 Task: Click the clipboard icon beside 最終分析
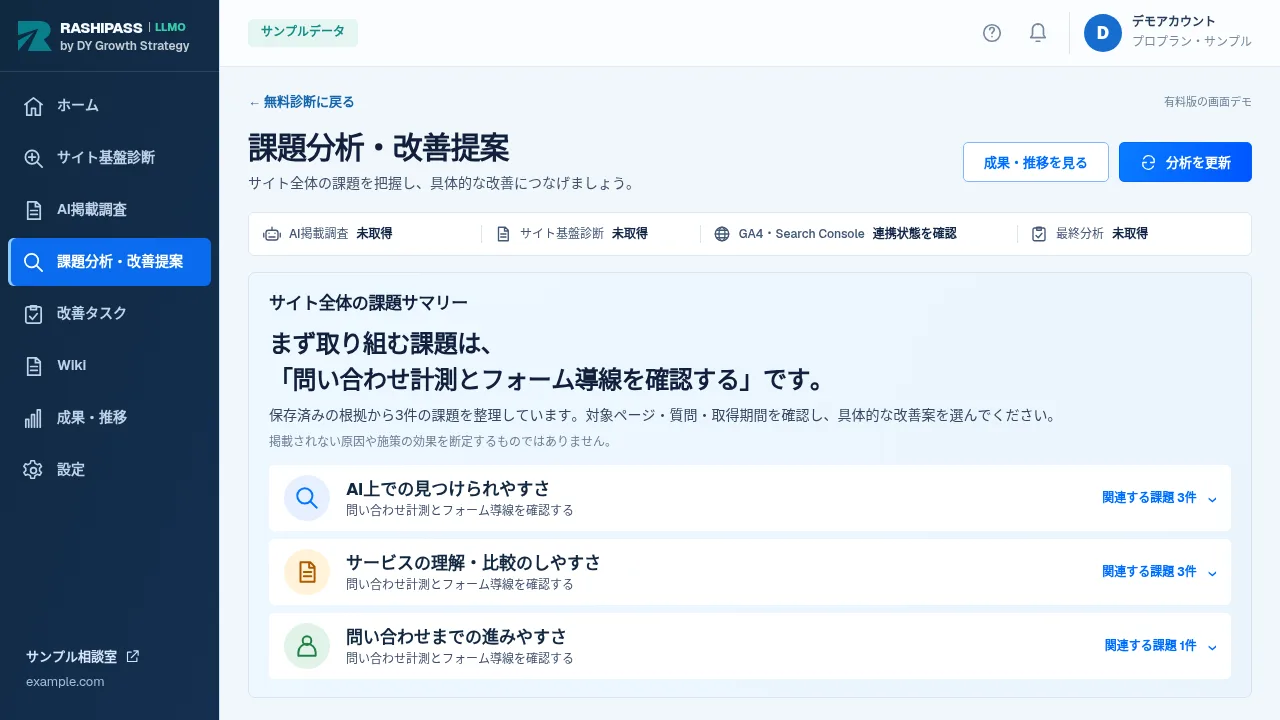click(x=1039, y=234)
